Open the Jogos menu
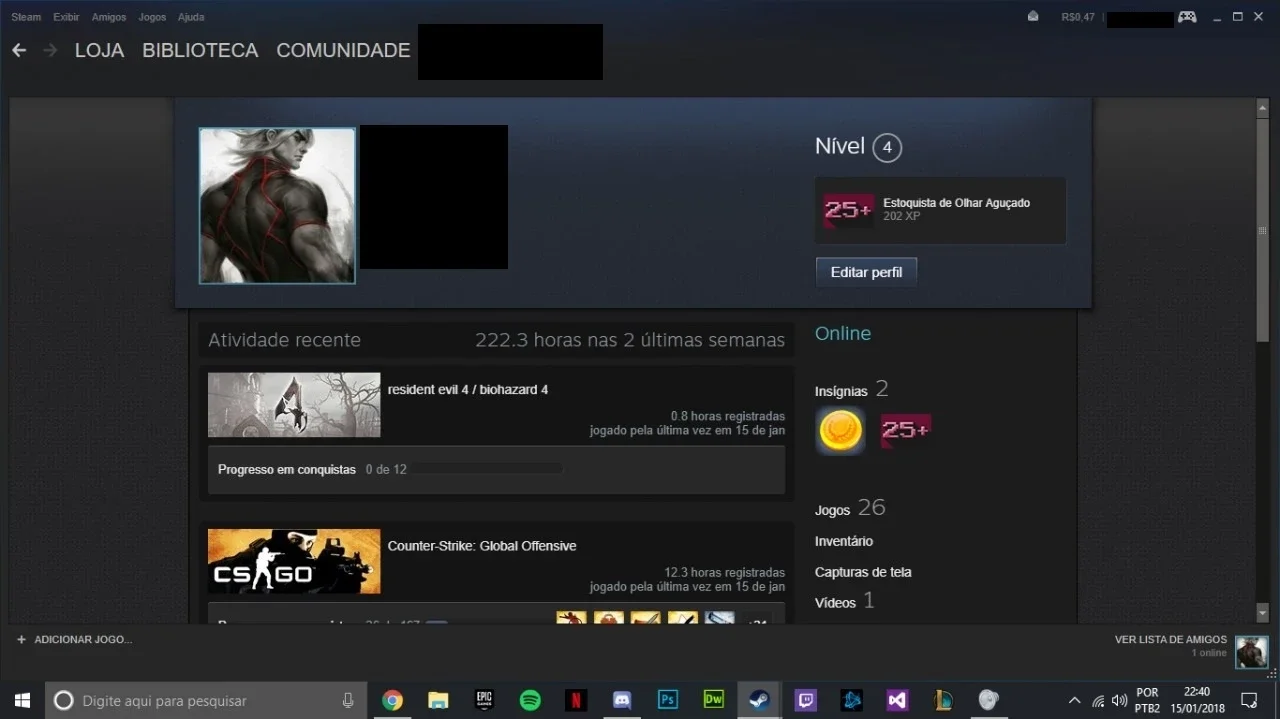 tap(152, 17)
